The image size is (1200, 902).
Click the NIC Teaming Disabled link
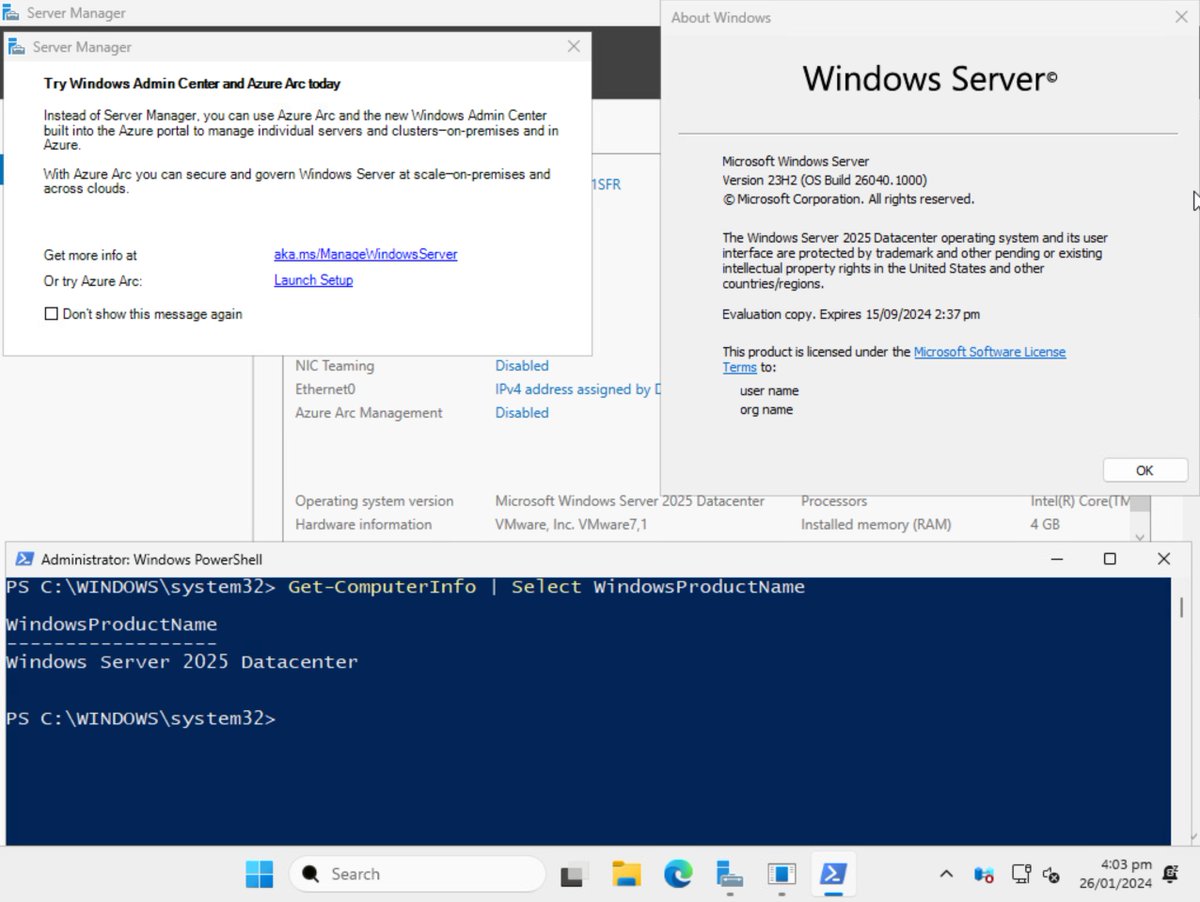(522, 366)
